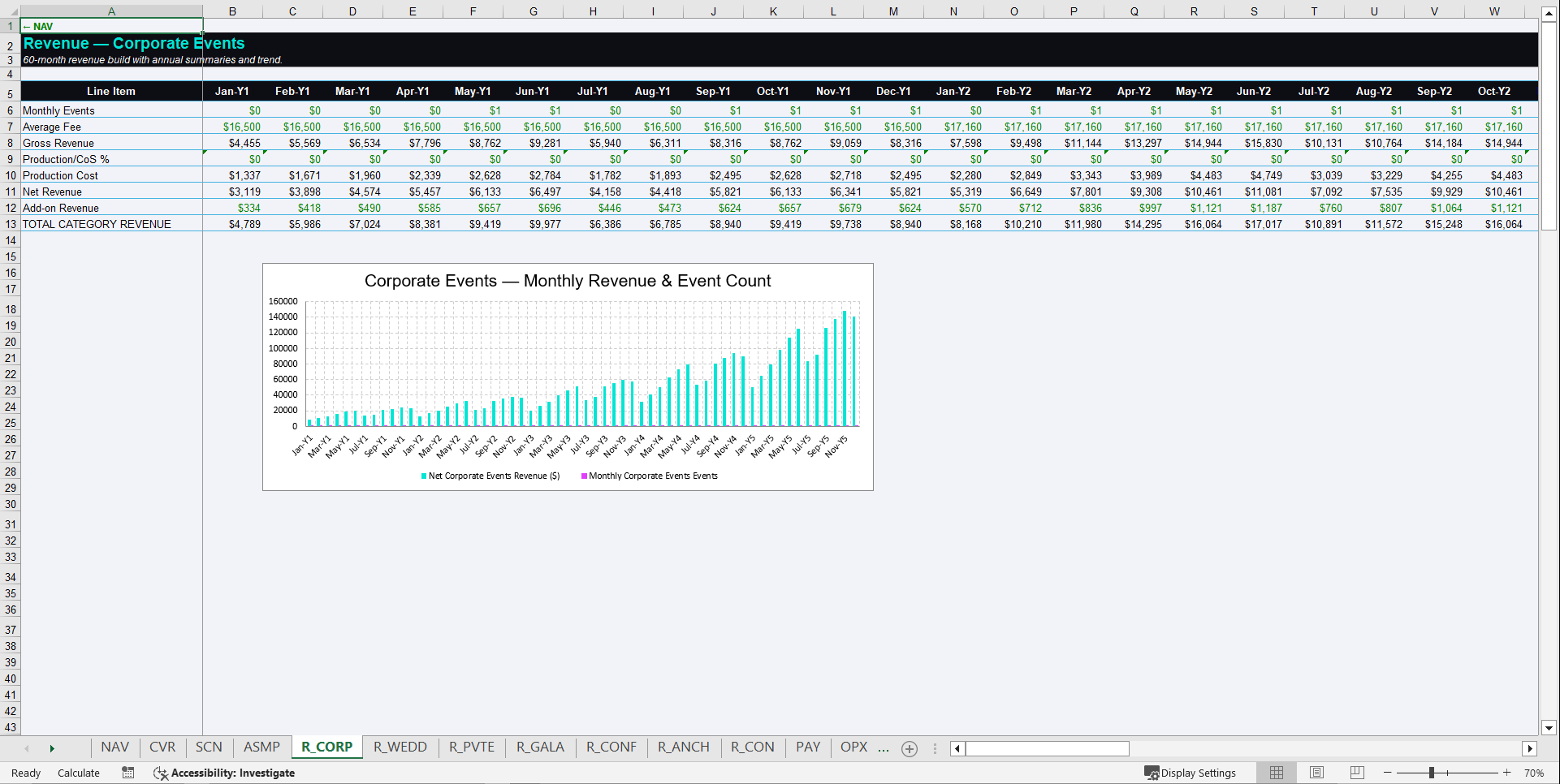Click the horizontal scrollbar thumb
1560x784 pixels.
[x=1047, y=748]
